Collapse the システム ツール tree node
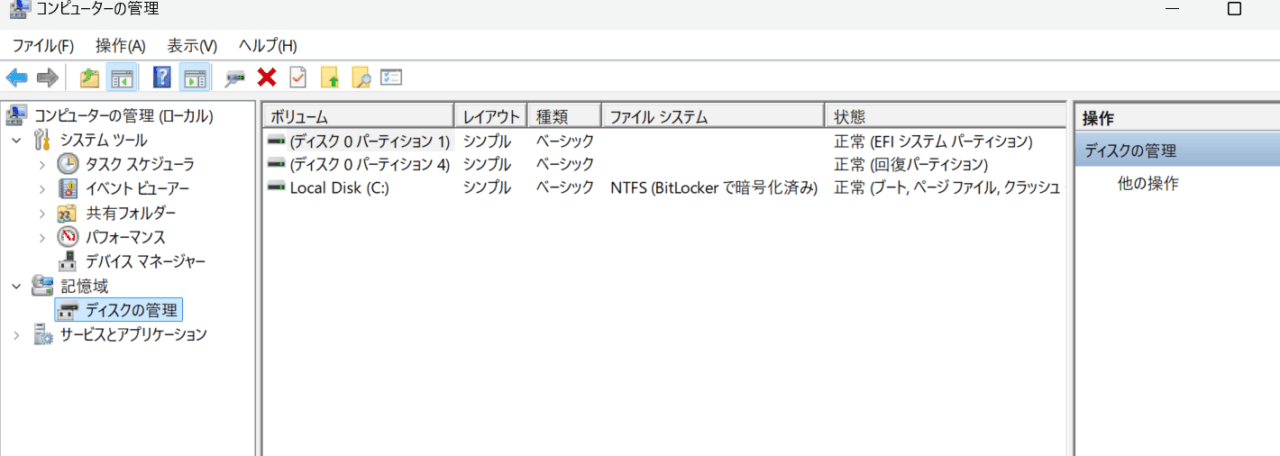Viewport: 1280px width, 456px height. pos(17,140)
